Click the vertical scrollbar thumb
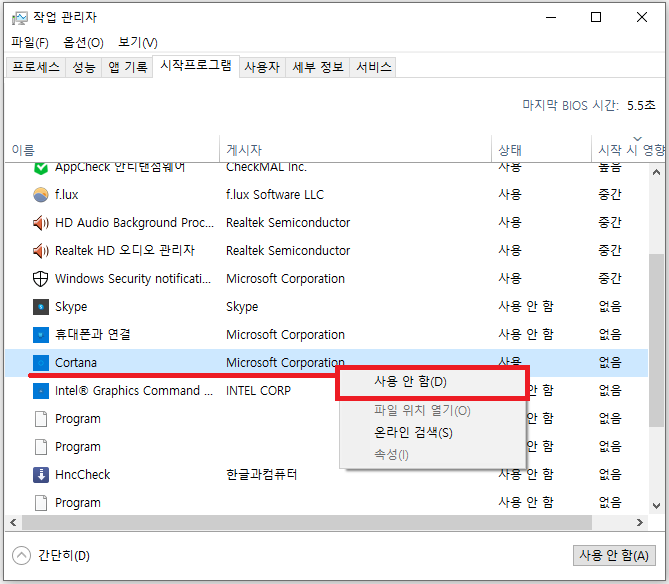The image size is (669, 584). point(657,340)
